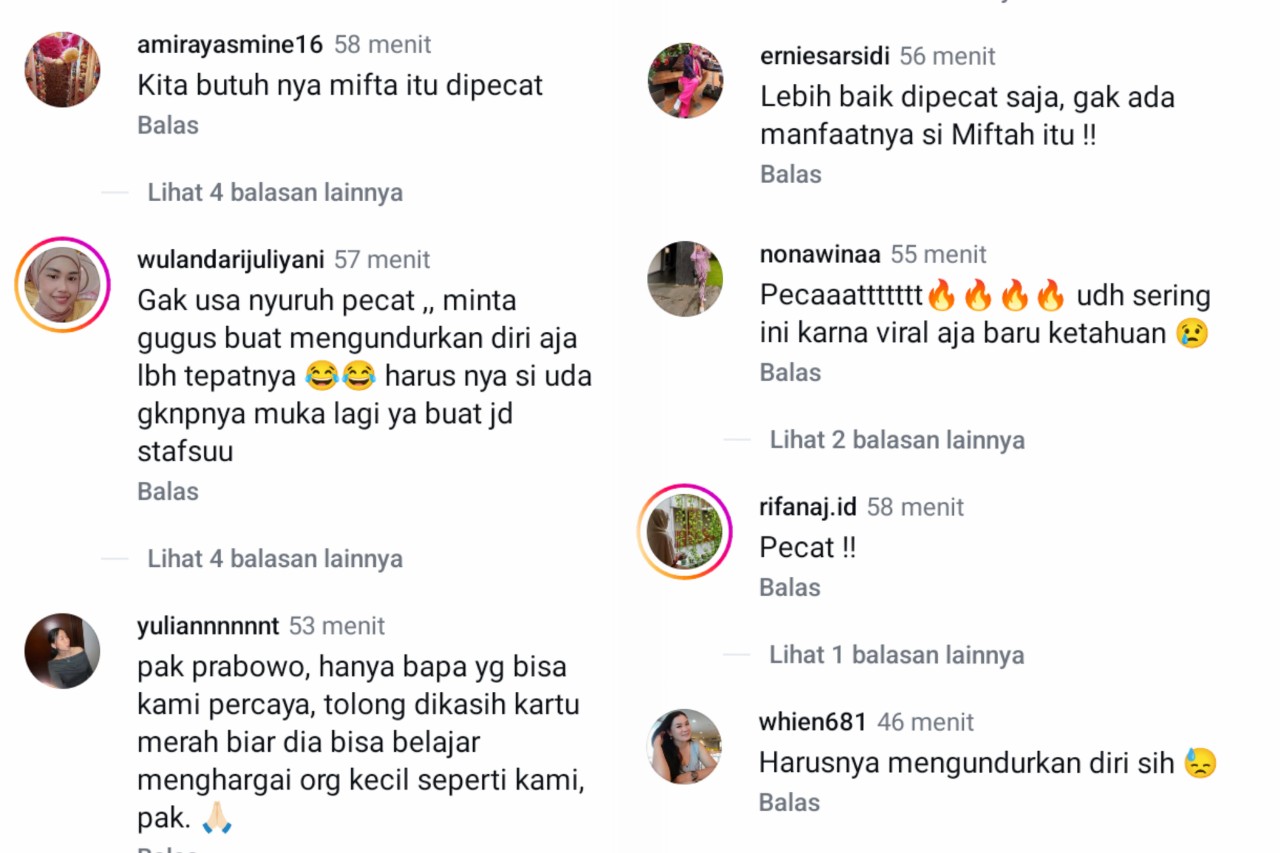Screen dimensions: 1280x853
Task: Tap Balas below rifanaj.id's comment
Action: coord(789,587)
